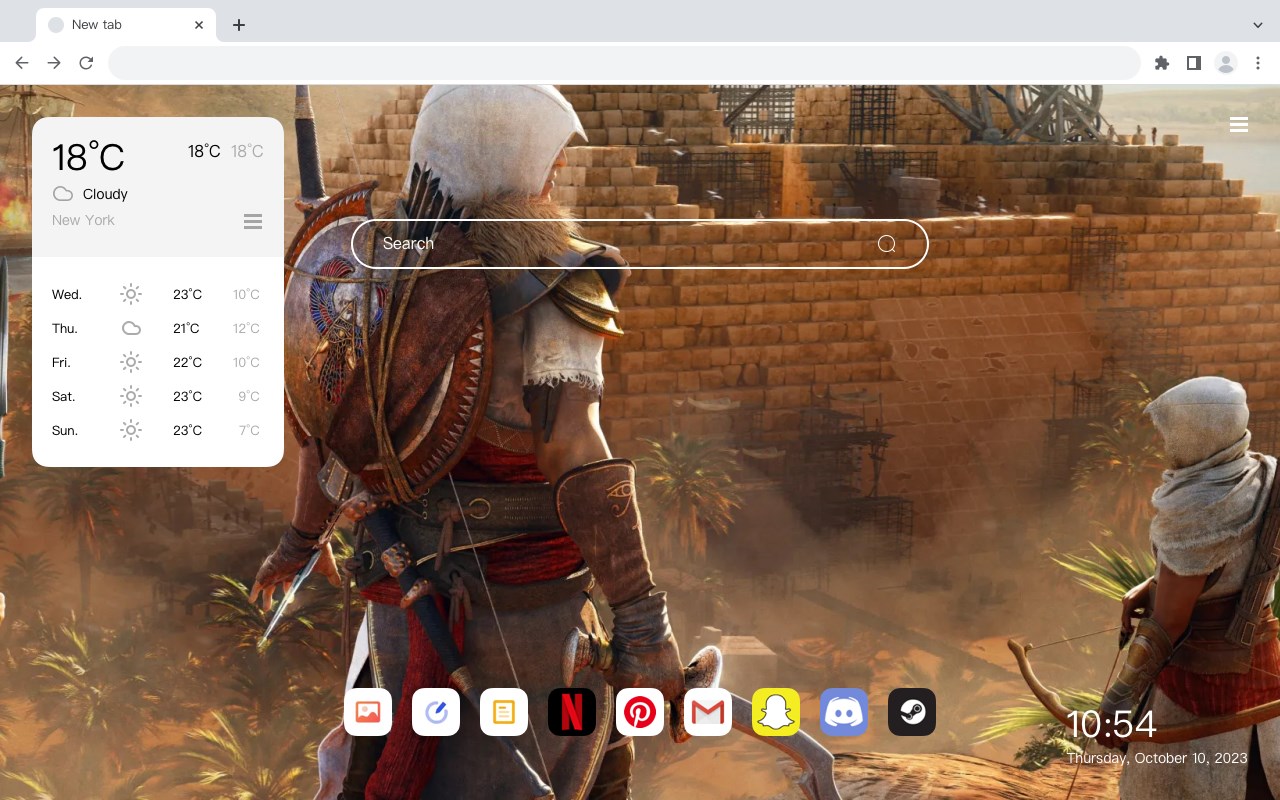Screen dimensions: 1280x800
Task: Click the Sat. forecast day label
Action: (64, 396)
